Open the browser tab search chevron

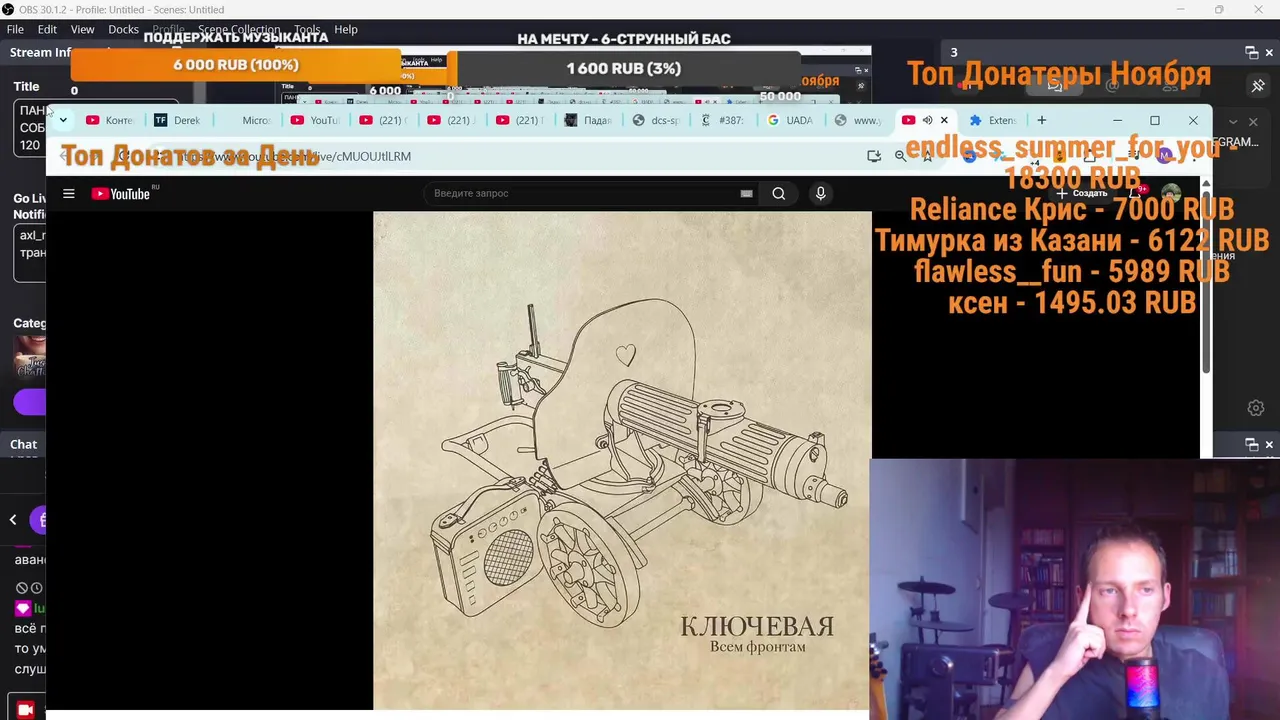pos(63,120)
